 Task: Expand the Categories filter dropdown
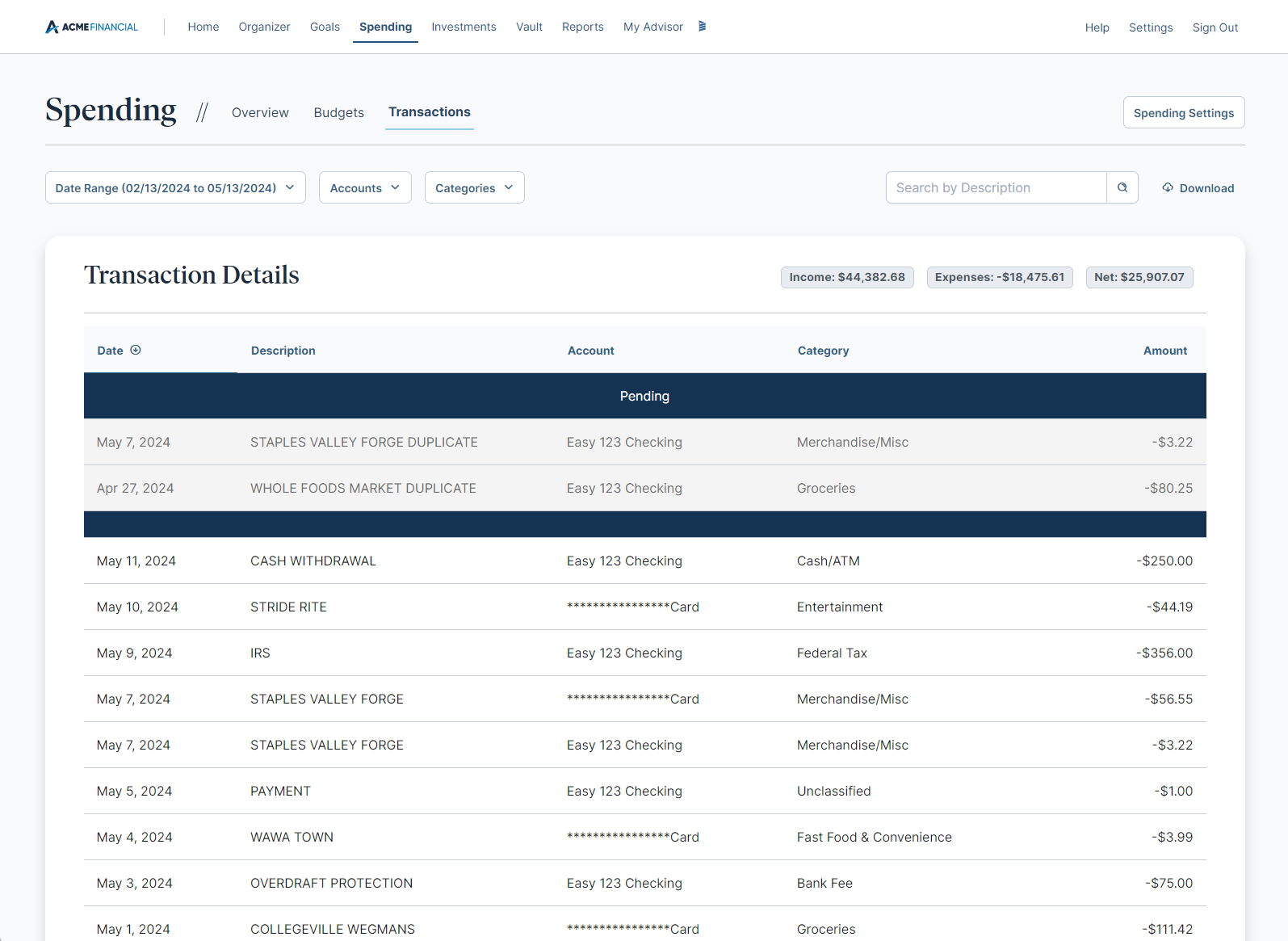coord(474,187)
